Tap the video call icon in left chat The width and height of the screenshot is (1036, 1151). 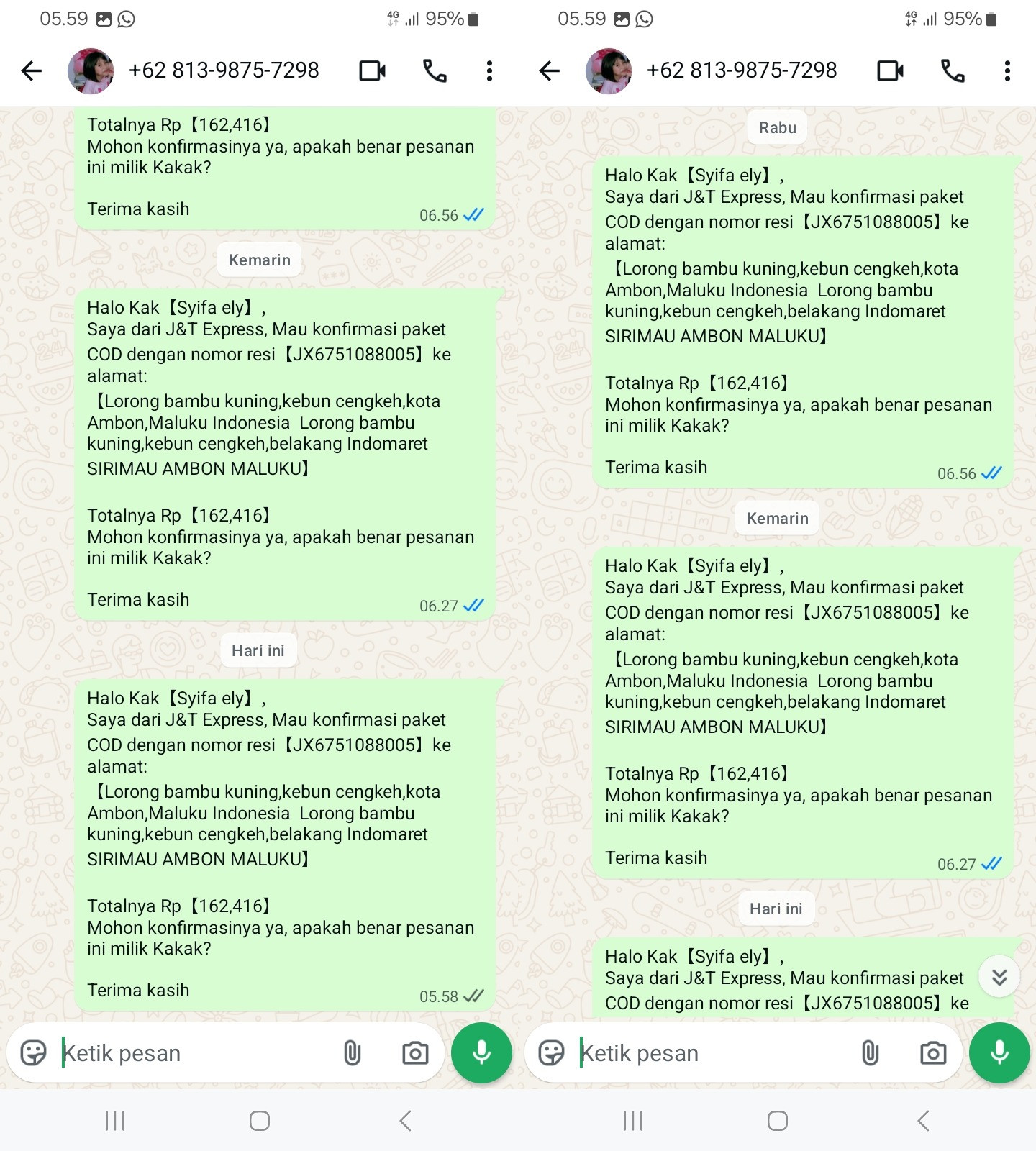[x=372, y=70]
